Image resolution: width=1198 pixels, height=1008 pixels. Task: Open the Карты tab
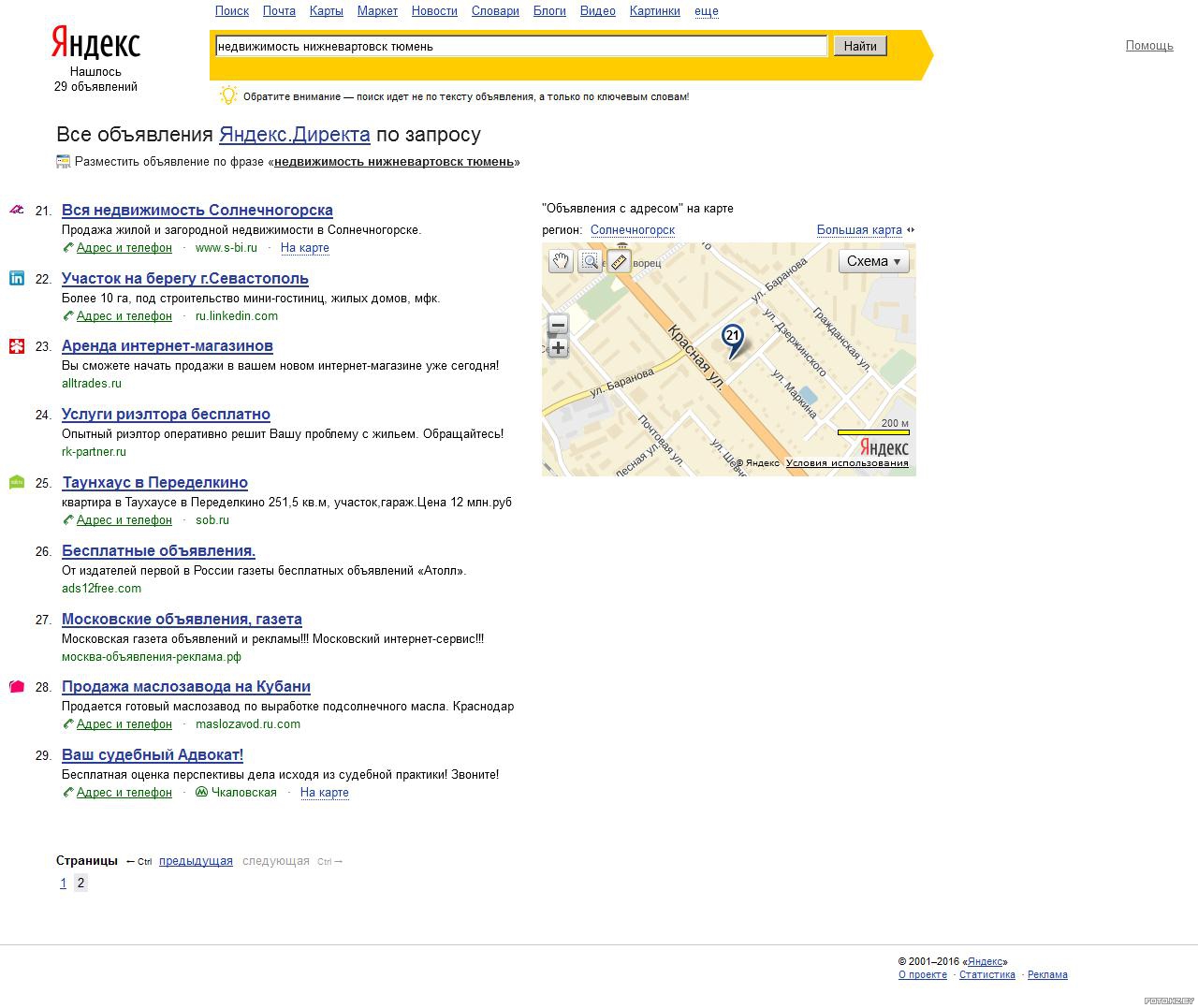coord(327,11)
